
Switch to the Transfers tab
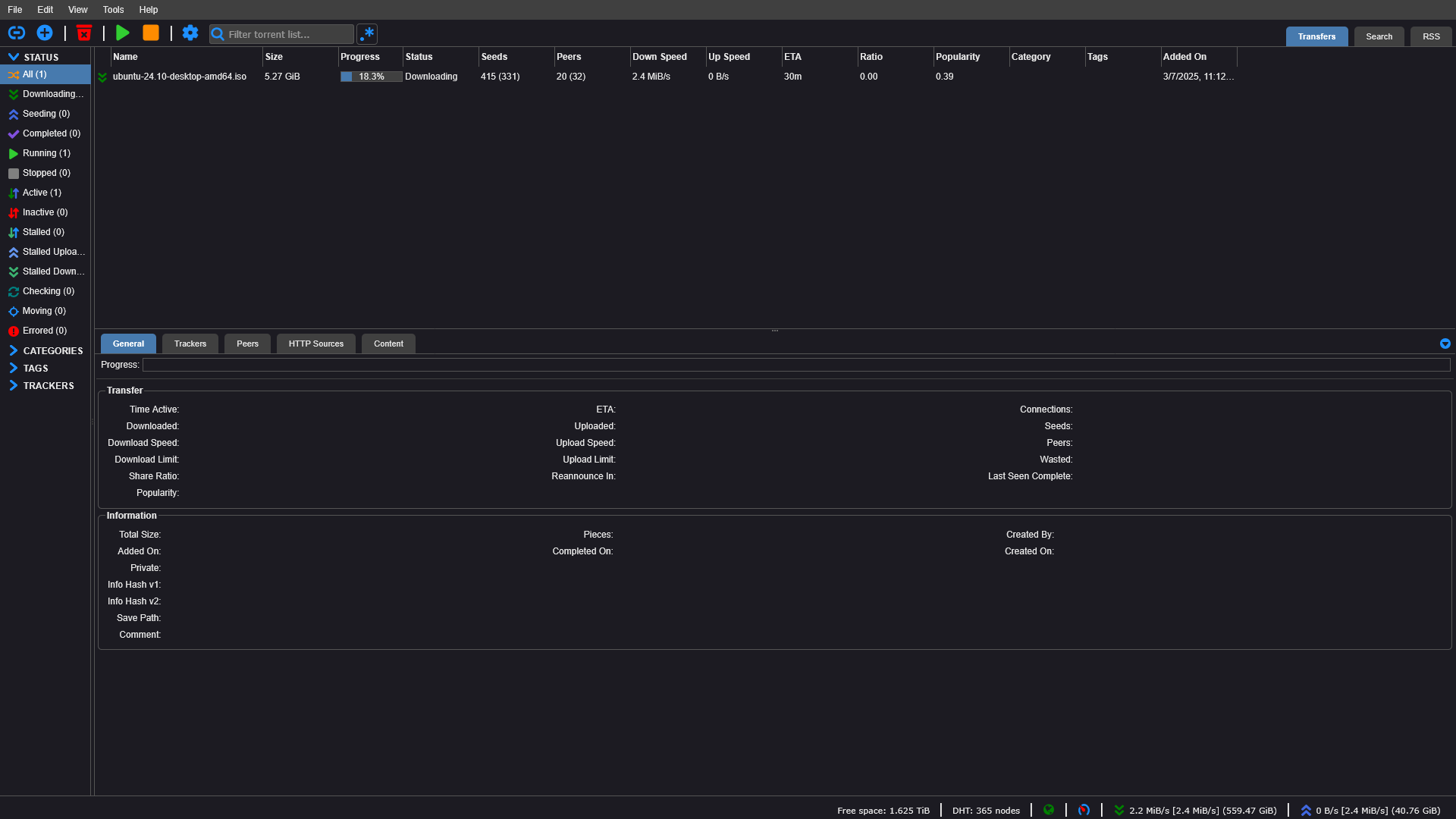click(x=1316, y=36)
